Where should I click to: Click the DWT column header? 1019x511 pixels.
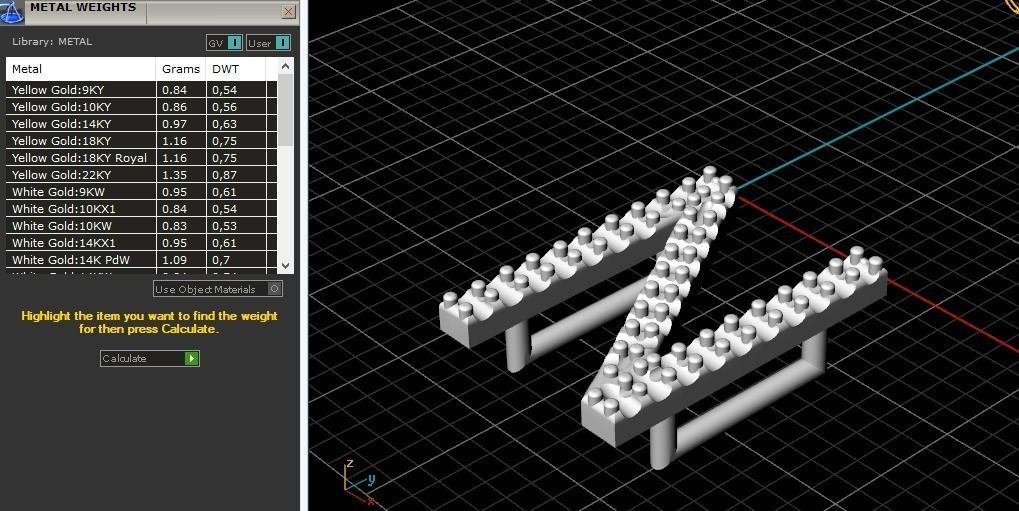click(235, 69)
